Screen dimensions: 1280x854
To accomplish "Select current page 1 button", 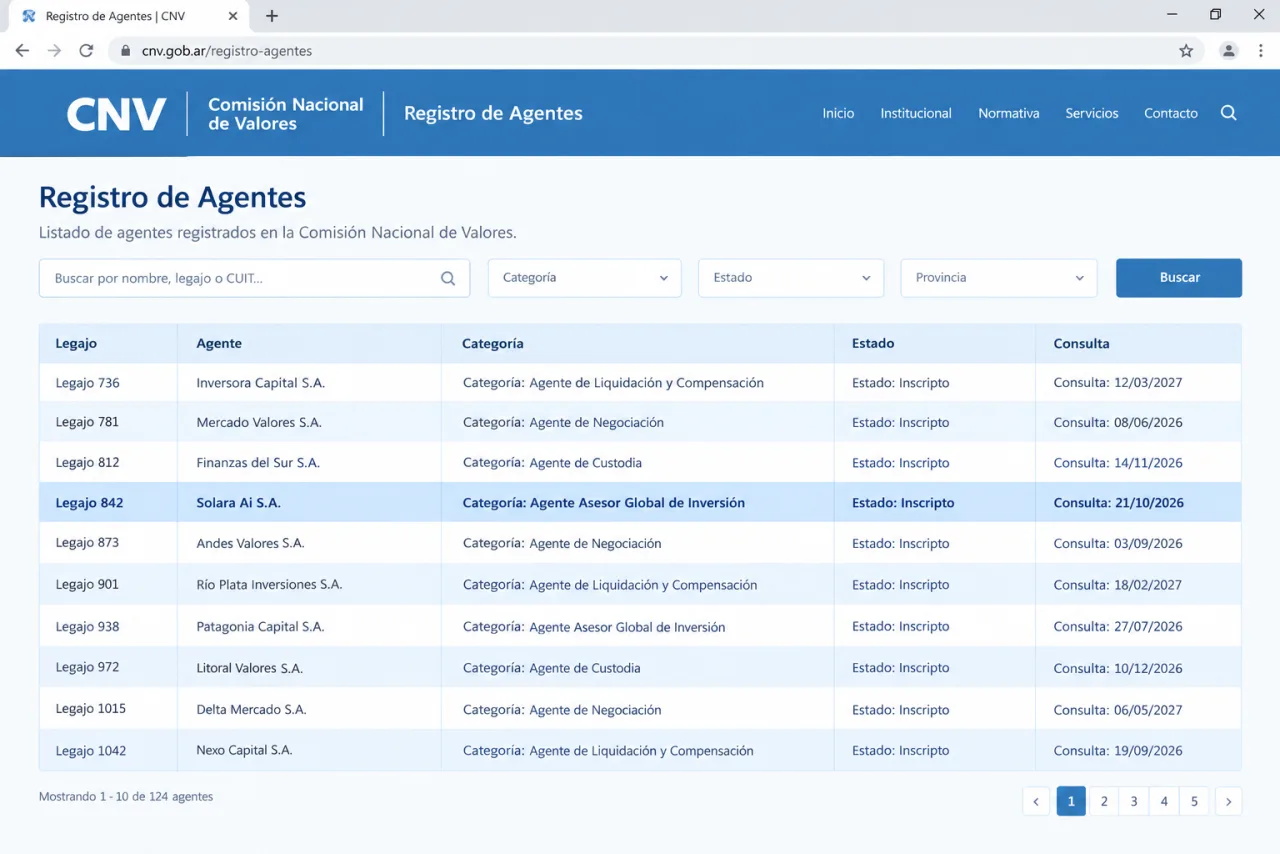I will (x=1071, y=801).
